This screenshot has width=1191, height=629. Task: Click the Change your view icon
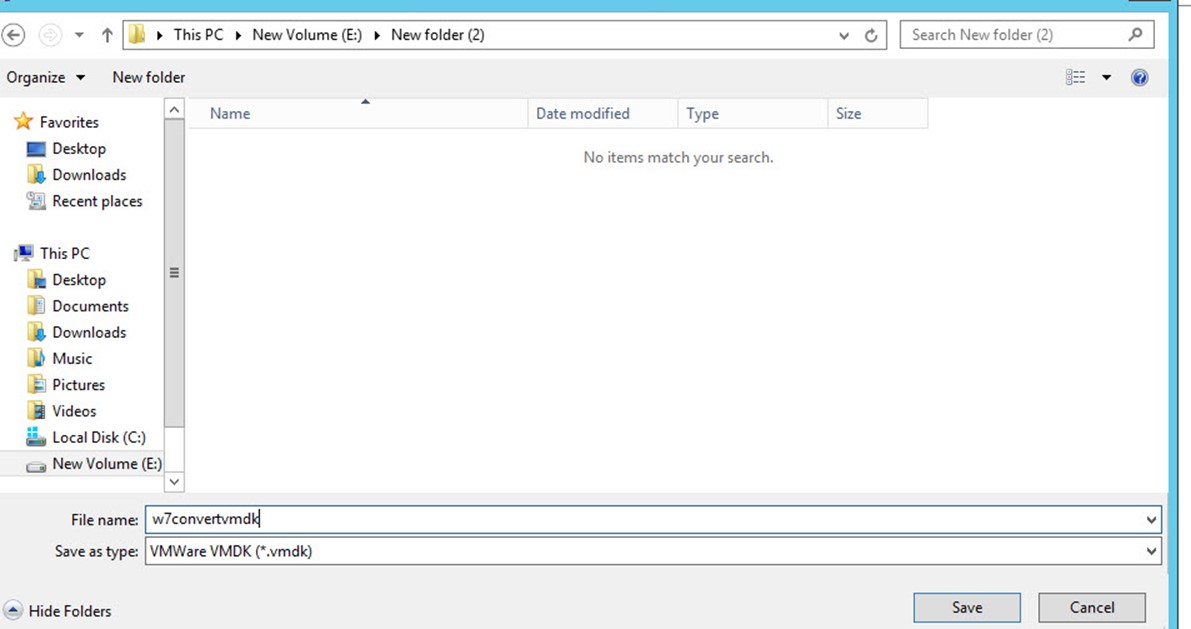[1075, 78]
